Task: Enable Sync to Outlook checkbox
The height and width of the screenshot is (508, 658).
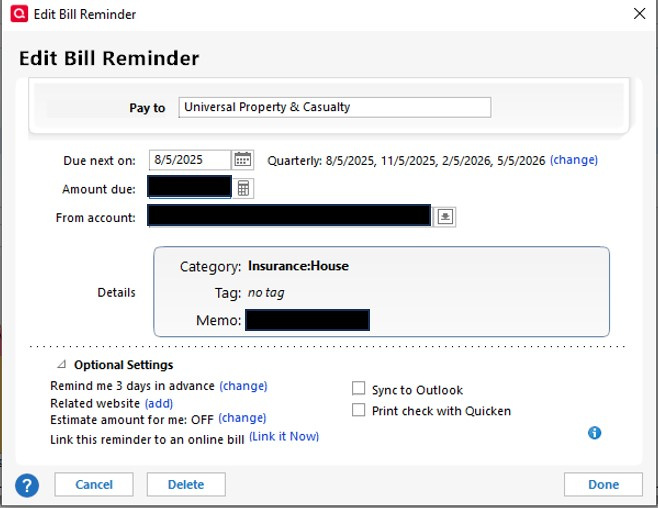Action: tap(358, 388)
